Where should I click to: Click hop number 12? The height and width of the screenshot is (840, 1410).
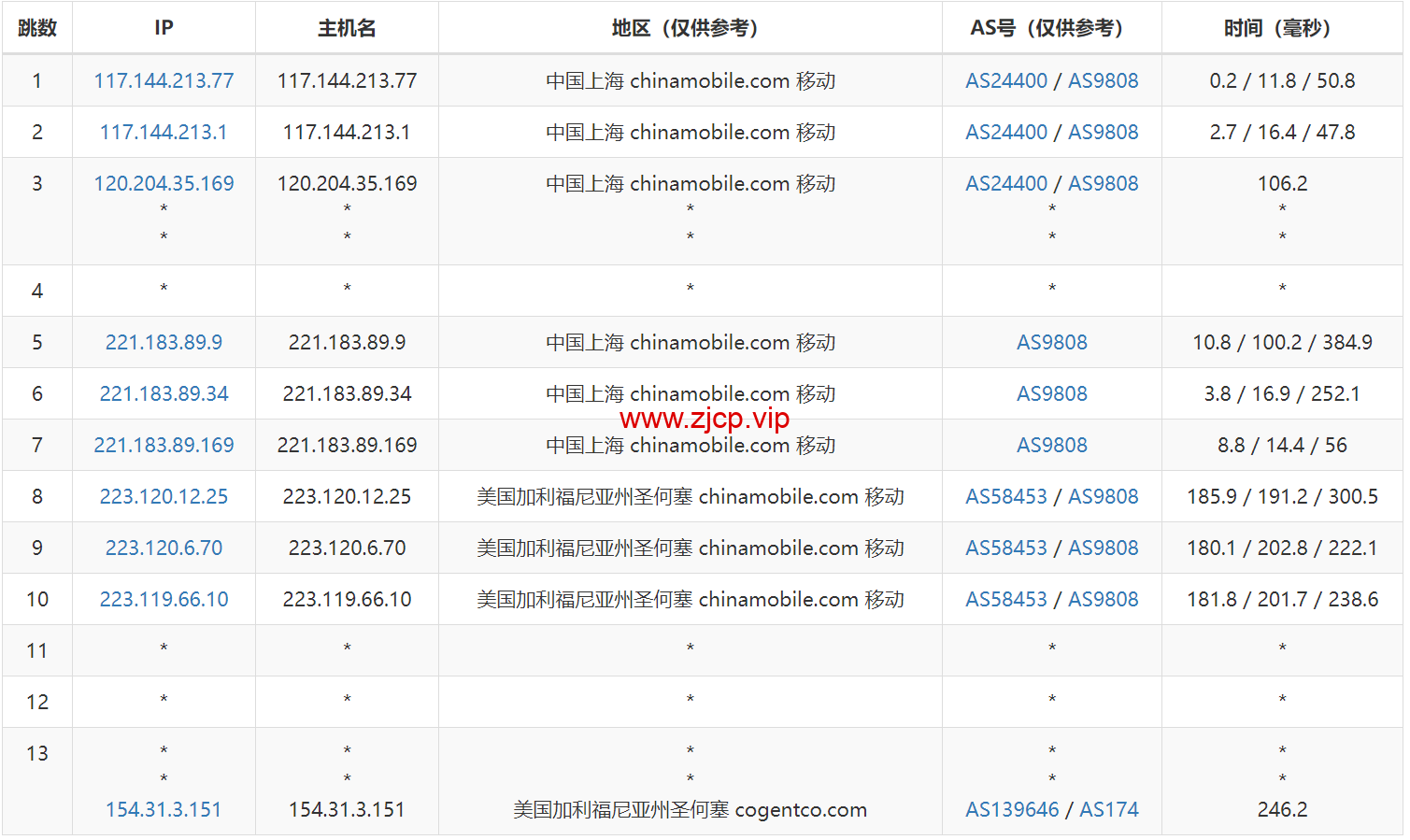pos(37,703)
